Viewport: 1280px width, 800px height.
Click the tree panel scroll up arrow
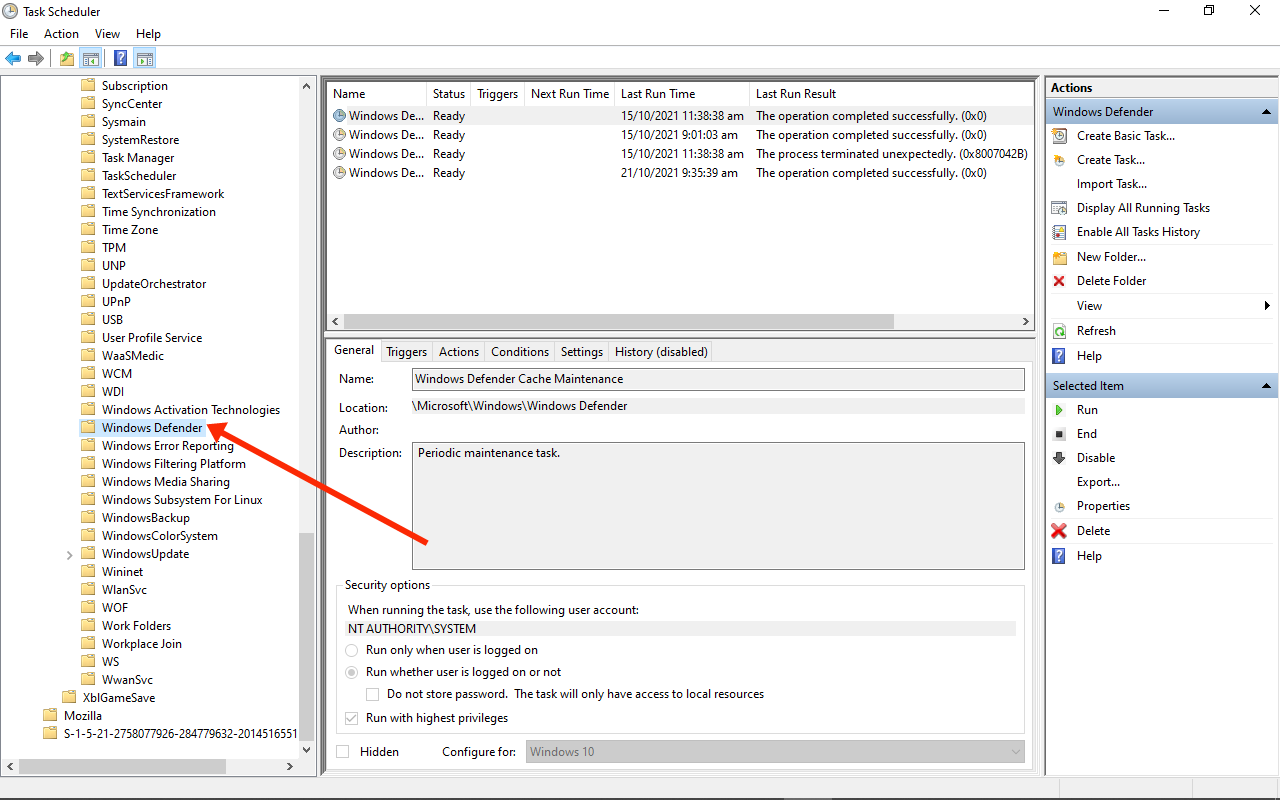[x=307, y=86]
